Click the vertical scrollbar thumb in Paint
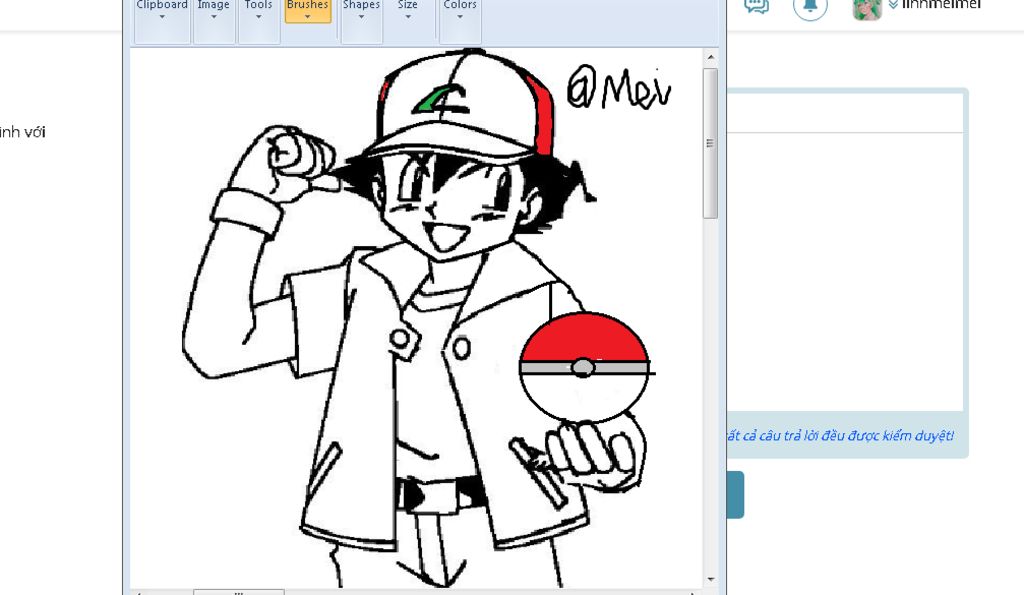Viewport: 1024px width, 595px height. click(x=711, y=143)
